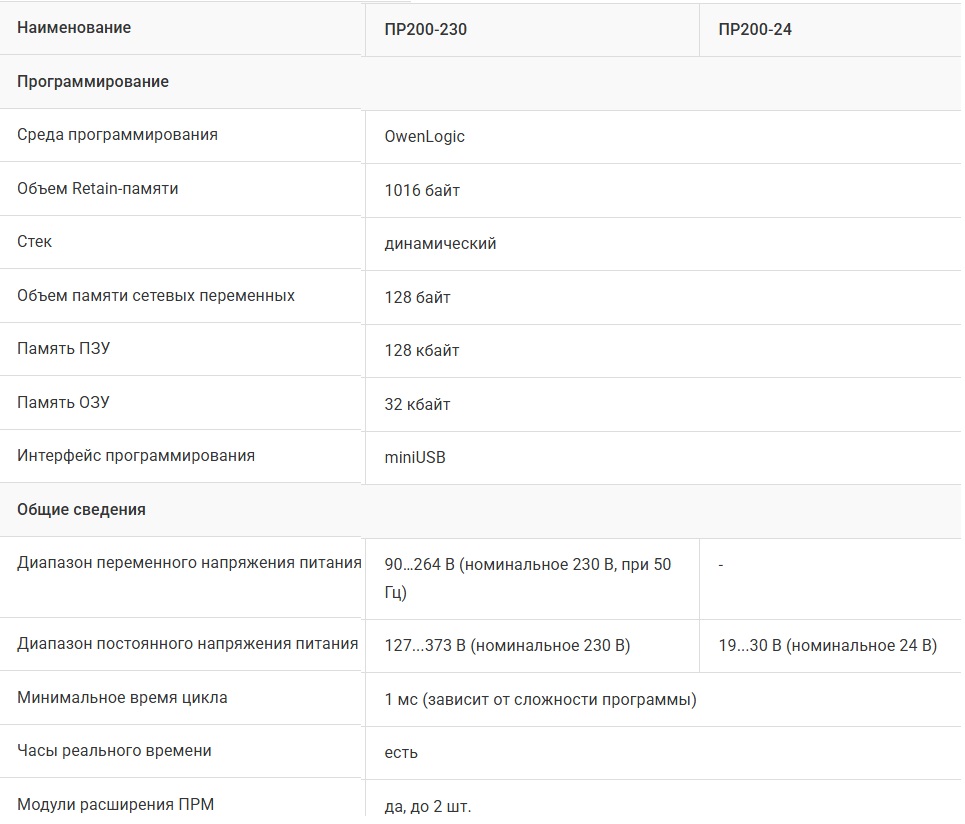Select the "128 кбайт" ПЗУ memory value
This screenshot has width=965, height=824.
click(x=422, y=351)
